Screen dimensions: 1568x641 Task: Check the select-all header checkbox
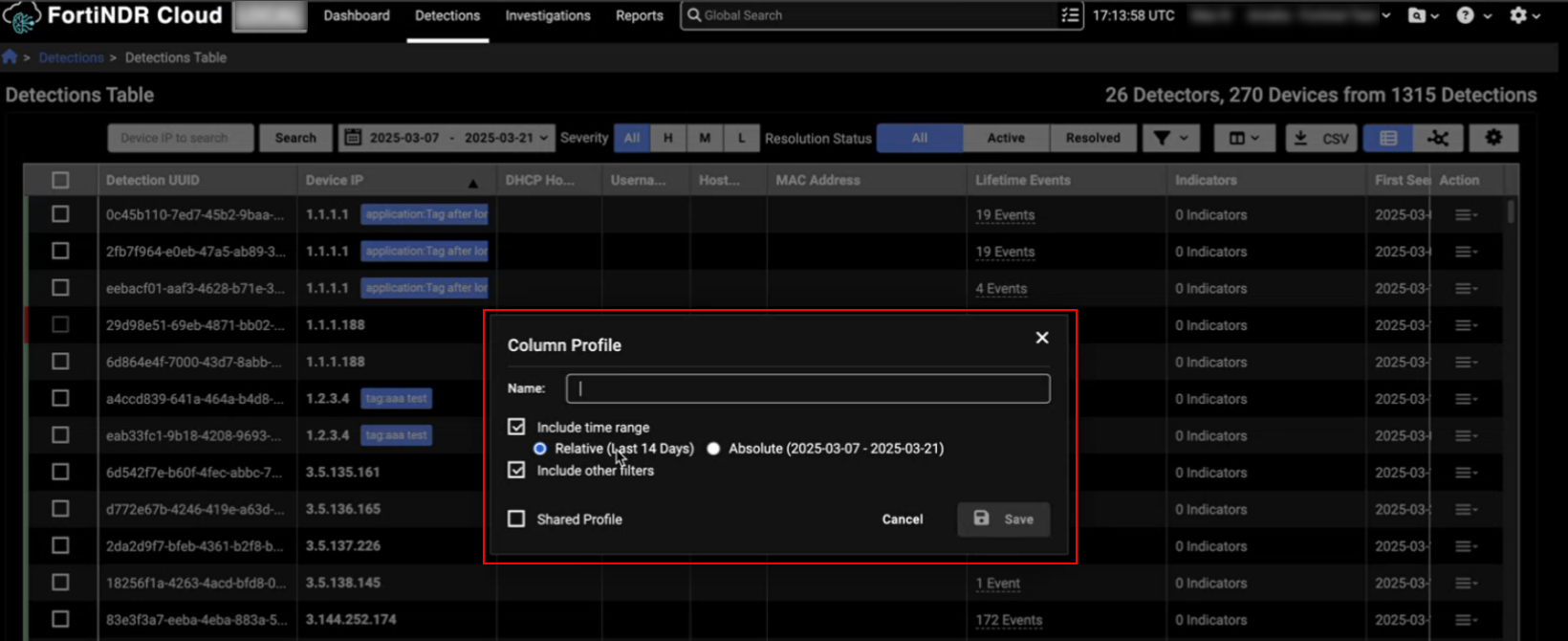pyautogui.click(x=60, y=180)
